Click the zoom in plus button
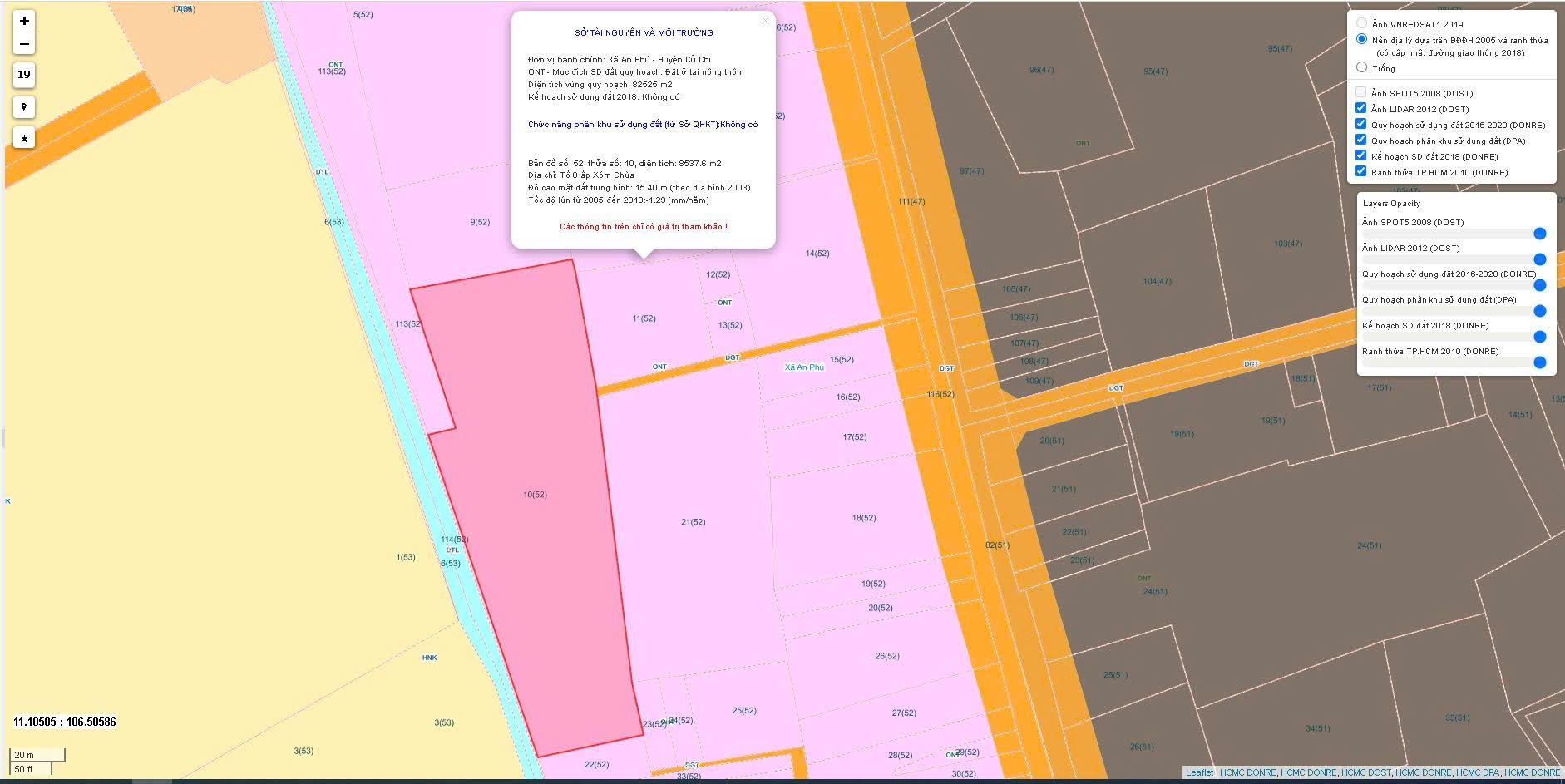The height and width of the screenshot is (784, 1565). click(24, 21)
